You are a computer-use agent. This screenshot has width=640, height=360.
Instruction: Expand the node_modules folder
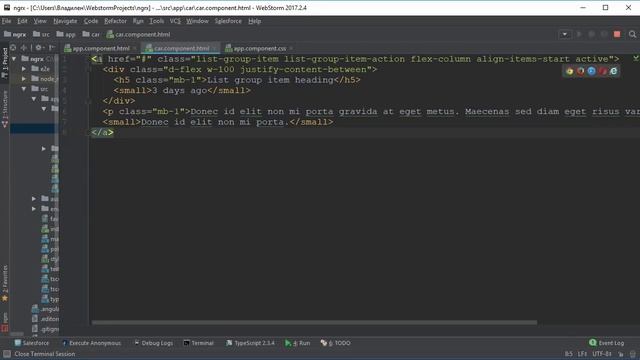(24, 78)
